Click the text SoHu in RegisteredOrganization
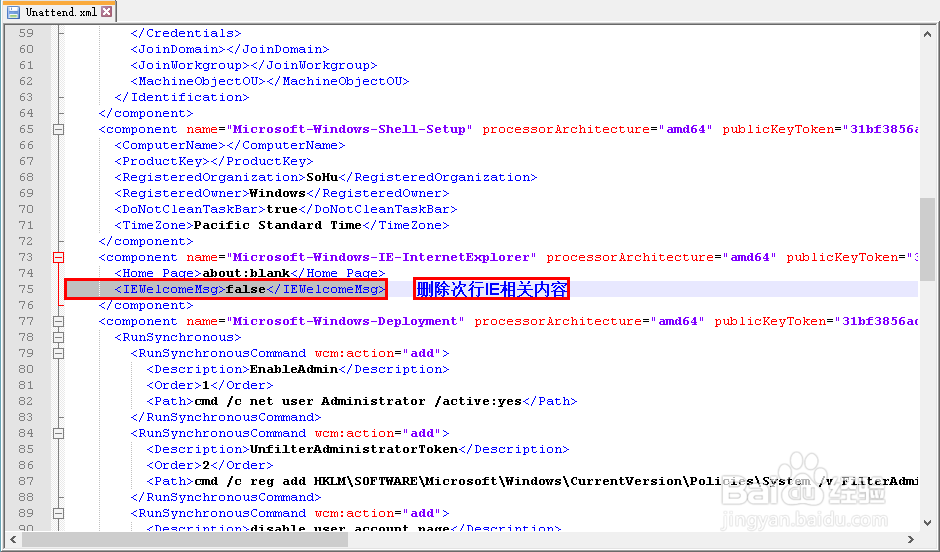Screen dimensions: 940x552 322,177
